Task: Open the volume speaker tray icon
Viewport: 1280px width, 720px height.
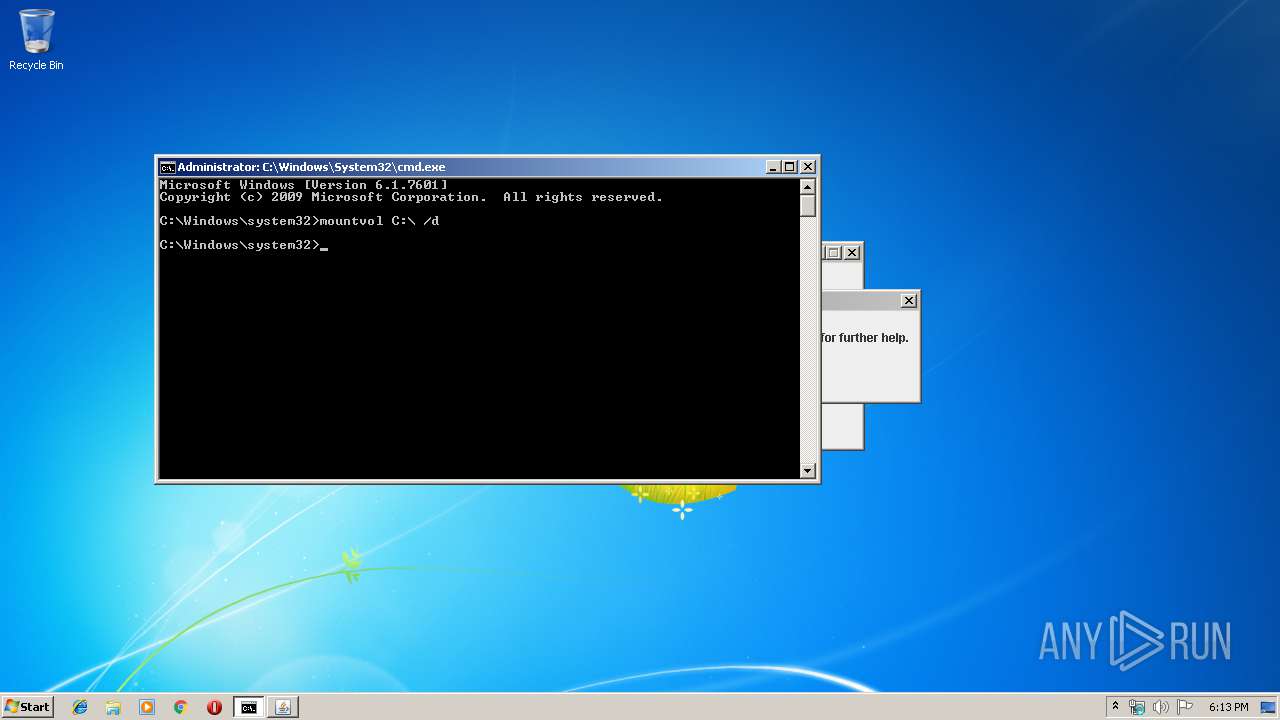Action: point(1162,707)
